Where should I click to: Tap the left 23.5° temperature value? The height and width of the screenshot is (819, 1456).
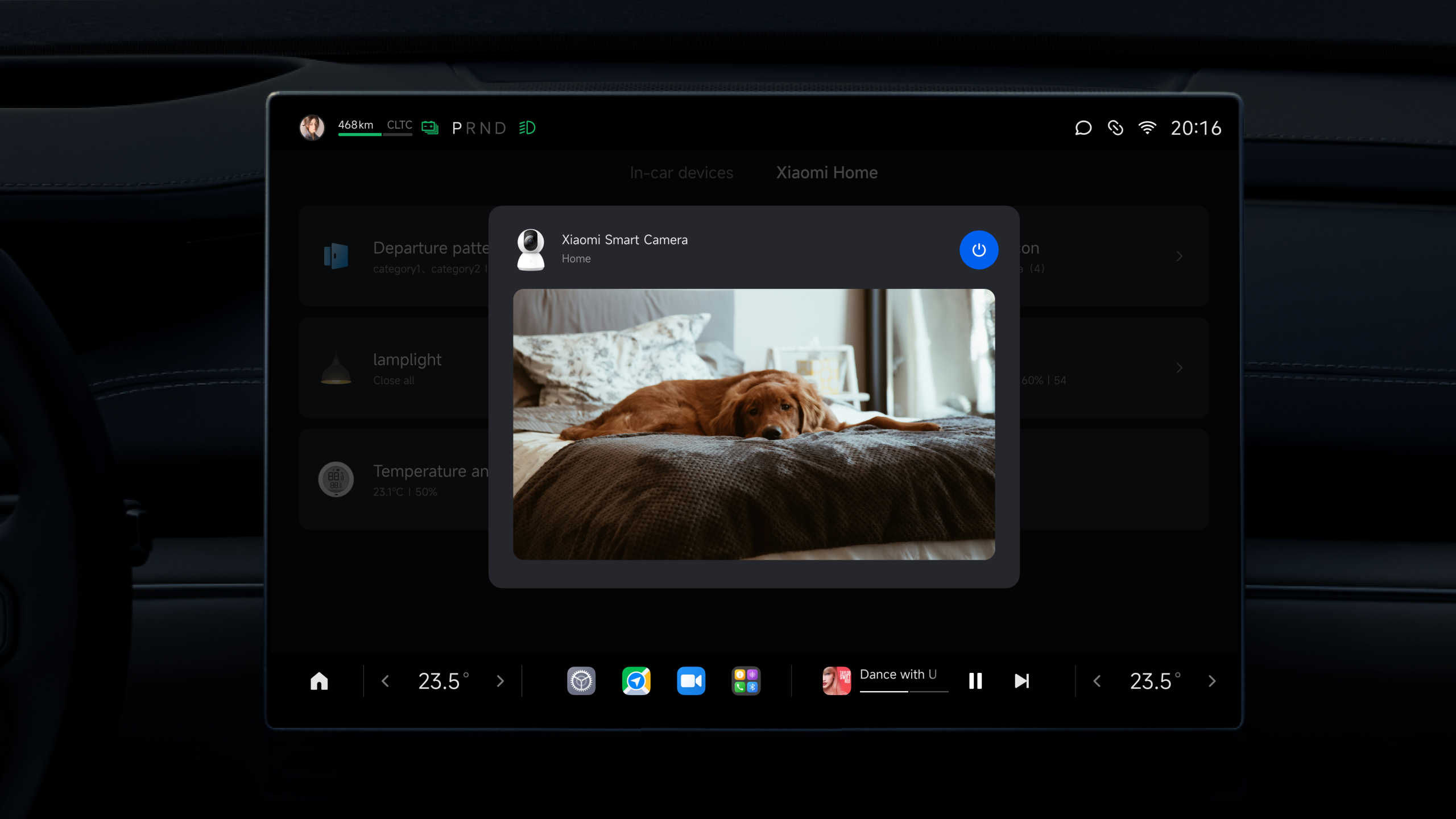[x=444, y=681]
